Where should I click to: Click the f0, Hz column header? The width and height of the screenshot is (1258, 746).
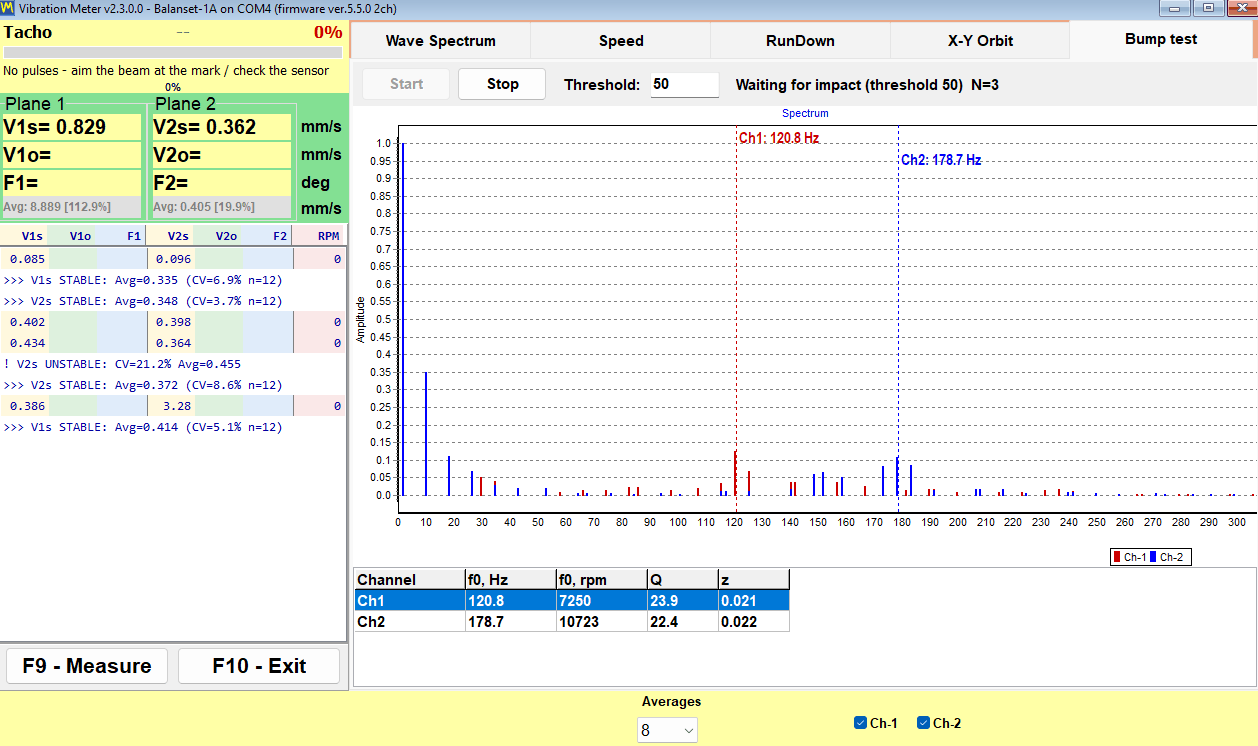(510, 580)
